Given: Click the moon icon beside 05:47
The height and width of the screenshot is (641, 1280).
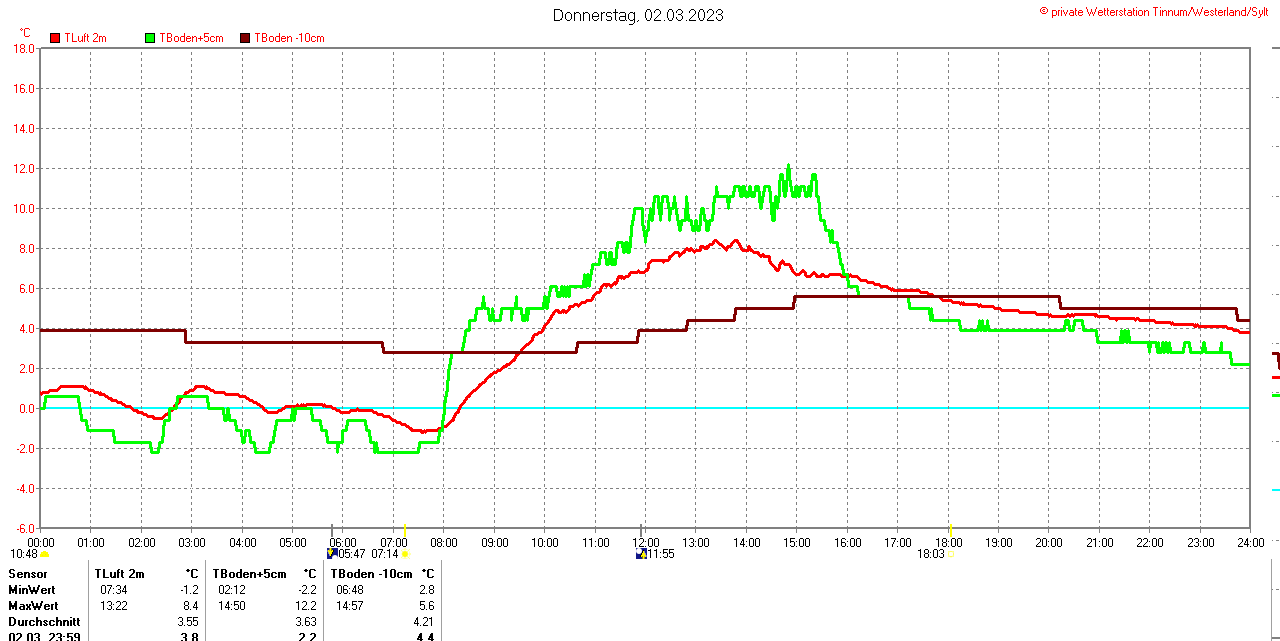Looking at the screenshot, I should [332, 553].
